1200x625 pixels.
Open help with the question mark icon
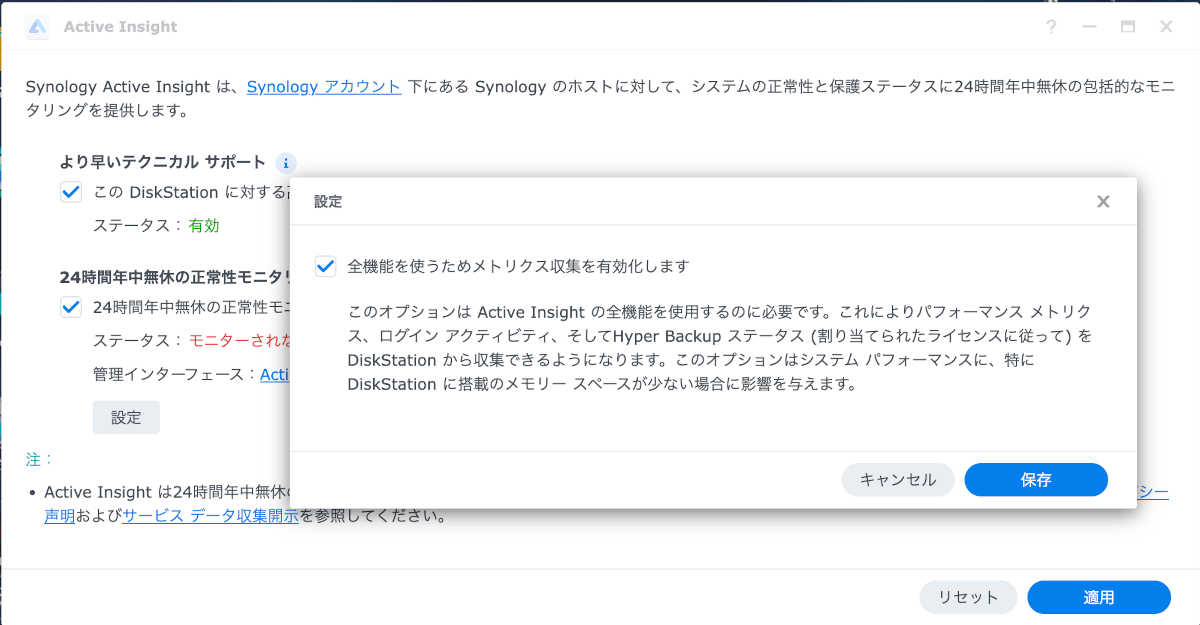1051,27
